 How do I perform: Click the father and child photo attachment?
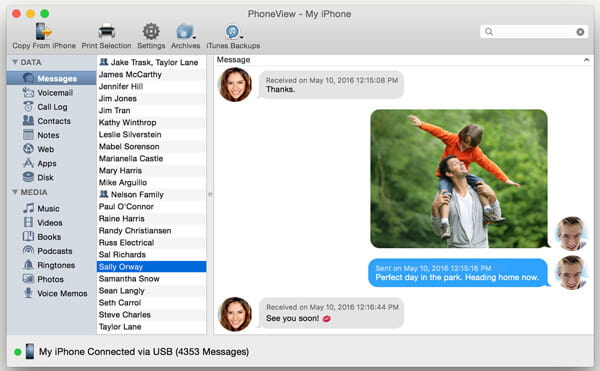click(x=459, y=179)
